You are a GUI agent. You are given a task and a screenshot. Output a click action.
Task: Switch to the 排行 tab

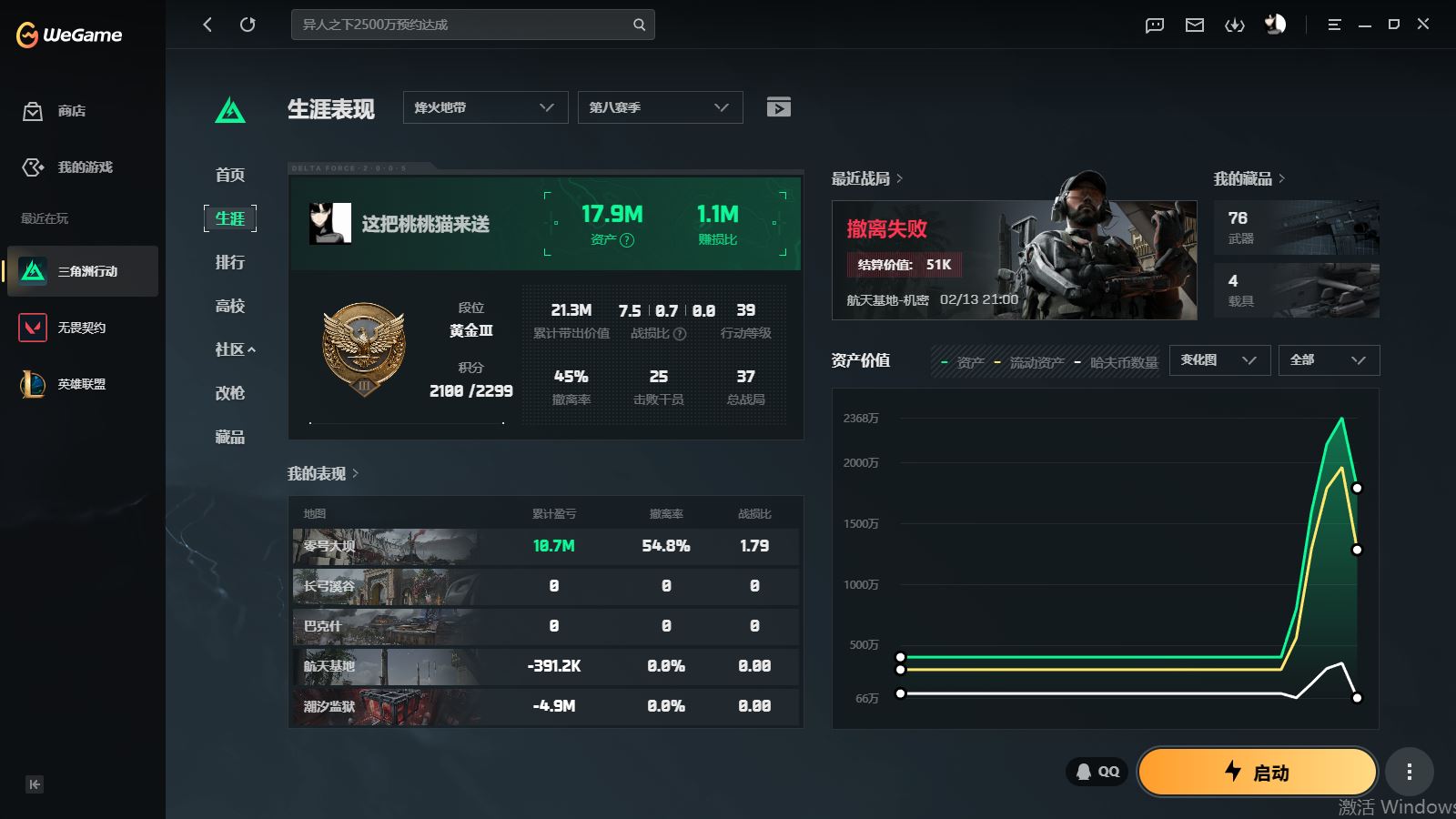230,262
